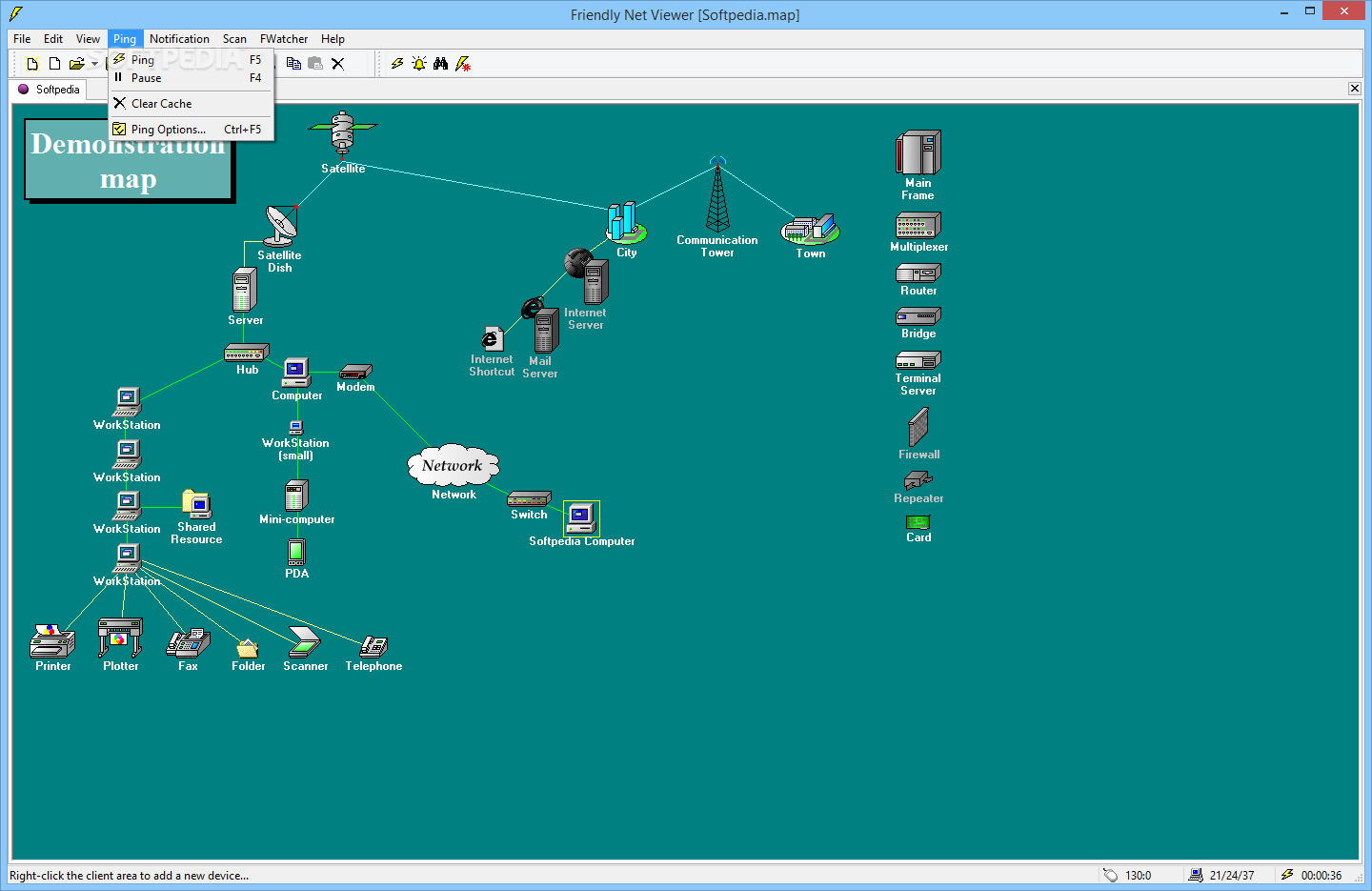
Task: Click the Delete X toolbar icon
Action: (x=337, y=64)
